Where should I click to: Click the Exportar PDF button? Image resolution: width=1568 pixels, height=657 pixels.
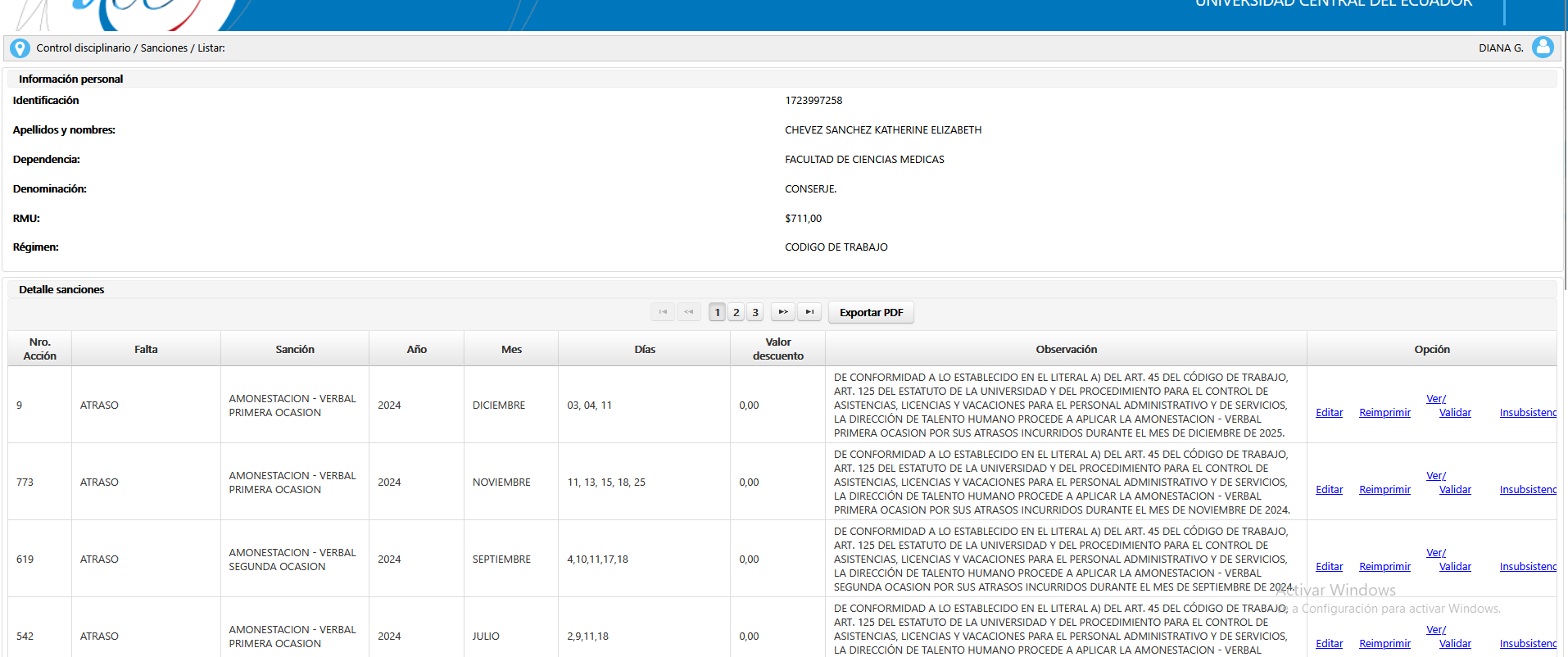click(871, 312)
